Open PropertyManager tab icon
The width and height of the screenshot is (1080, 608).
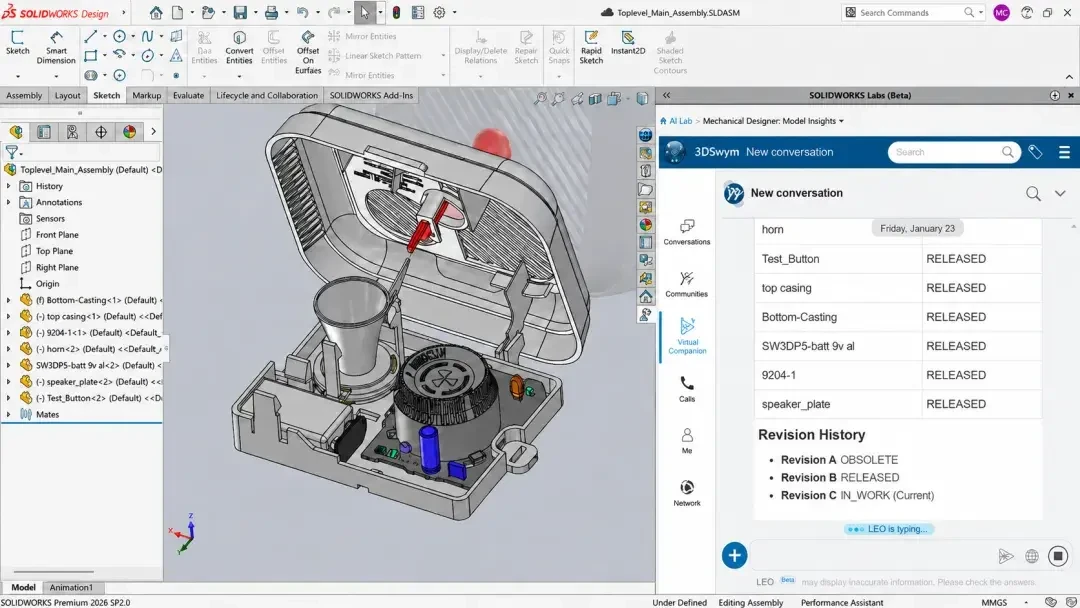(44, 132)
